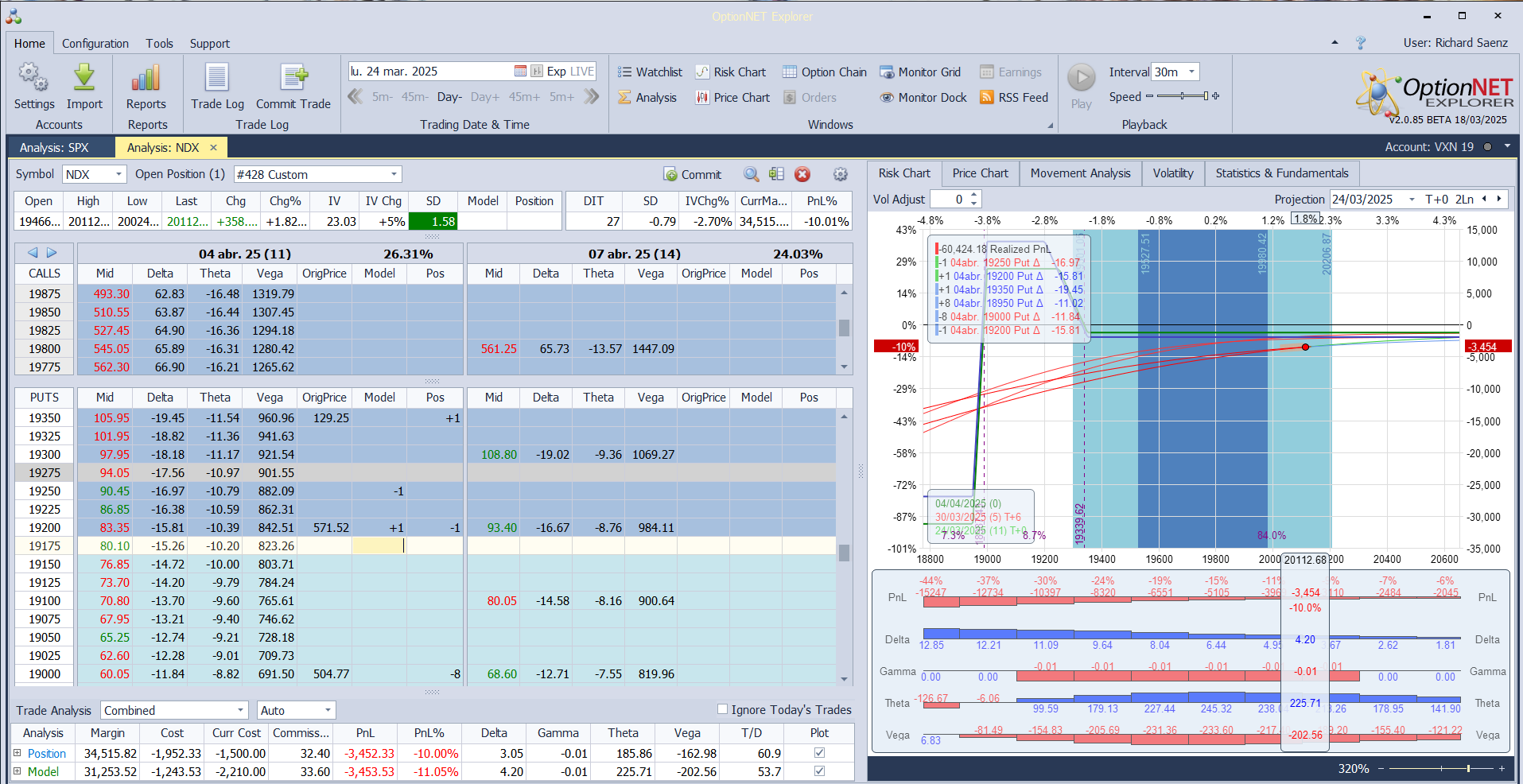The image size is (1523, 784).
Task: Switch to the Movement Analysis tab
Action: pyautogui.click(x=1080, y=173)
